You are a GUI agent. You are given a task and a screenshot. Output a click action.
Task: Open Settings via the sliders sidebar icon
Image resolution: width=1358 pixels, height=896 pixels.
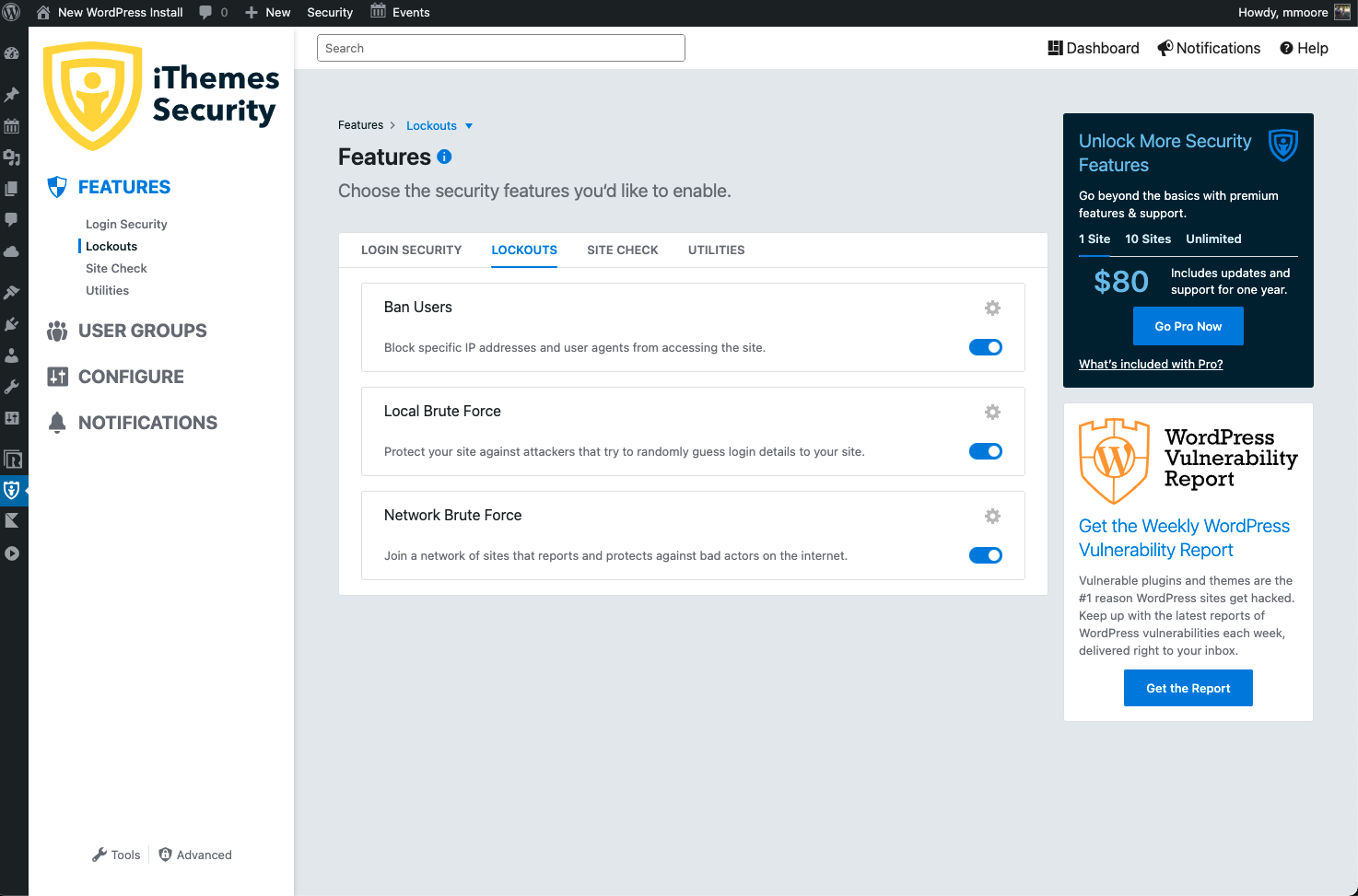tap(12, 417)
